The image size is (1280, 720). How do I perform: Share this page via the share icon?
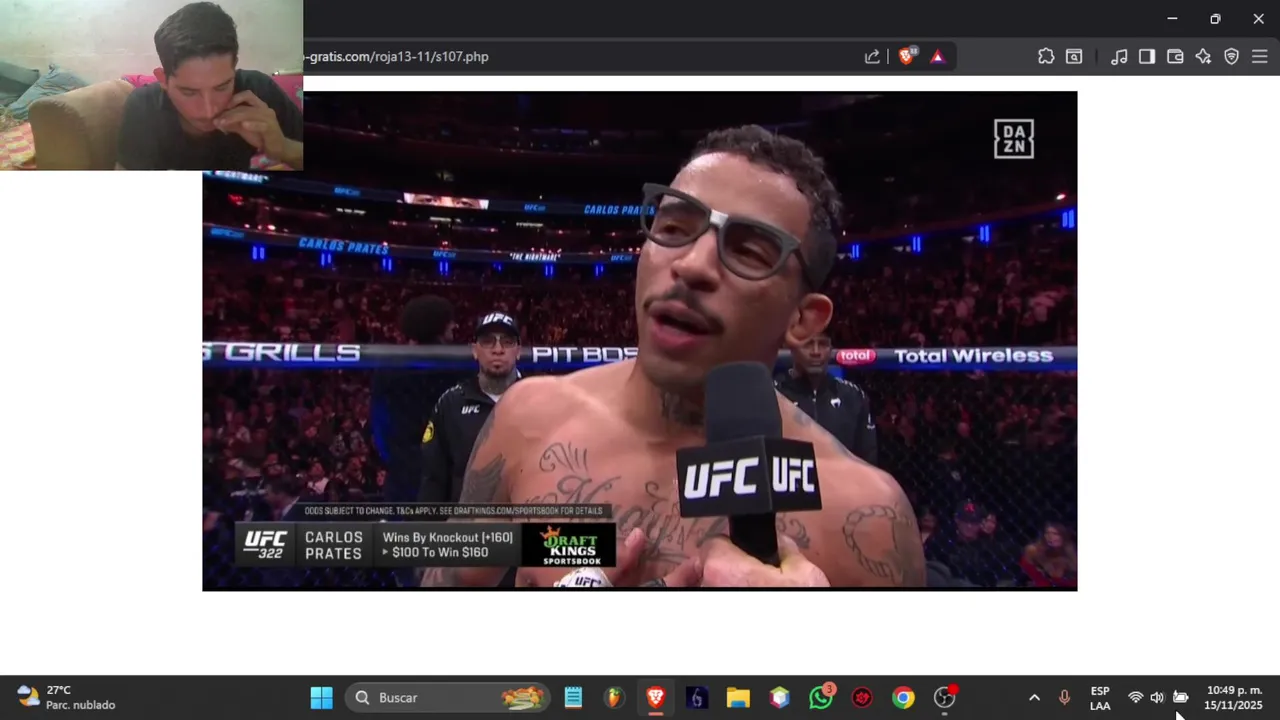coord(872,57)
